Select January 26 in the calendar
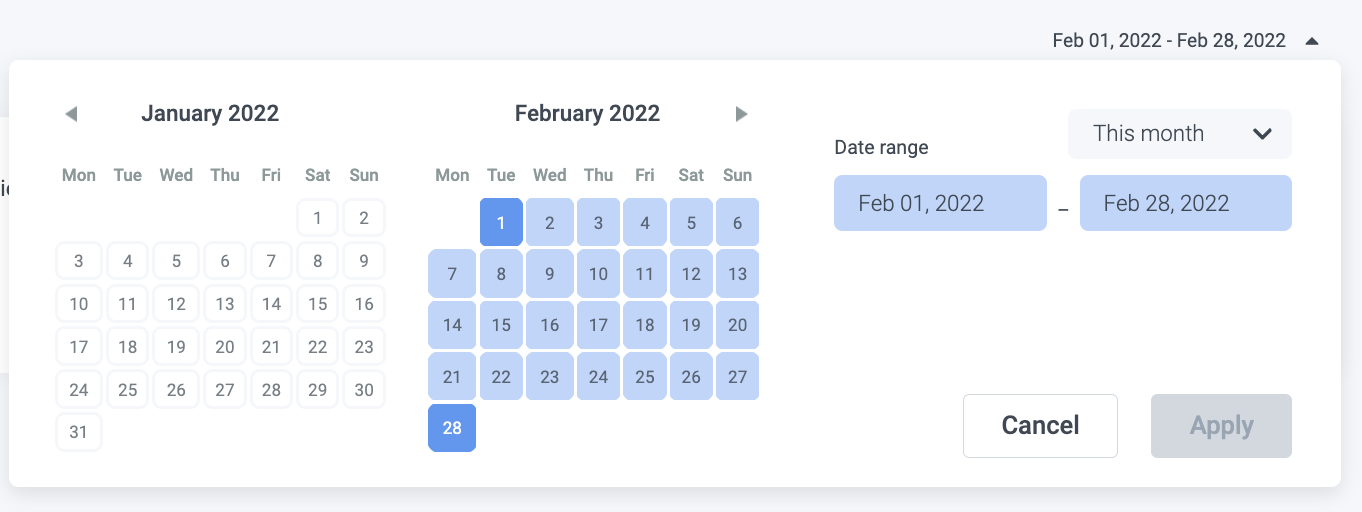This screenshot has width=1362, height=512. 176,390
